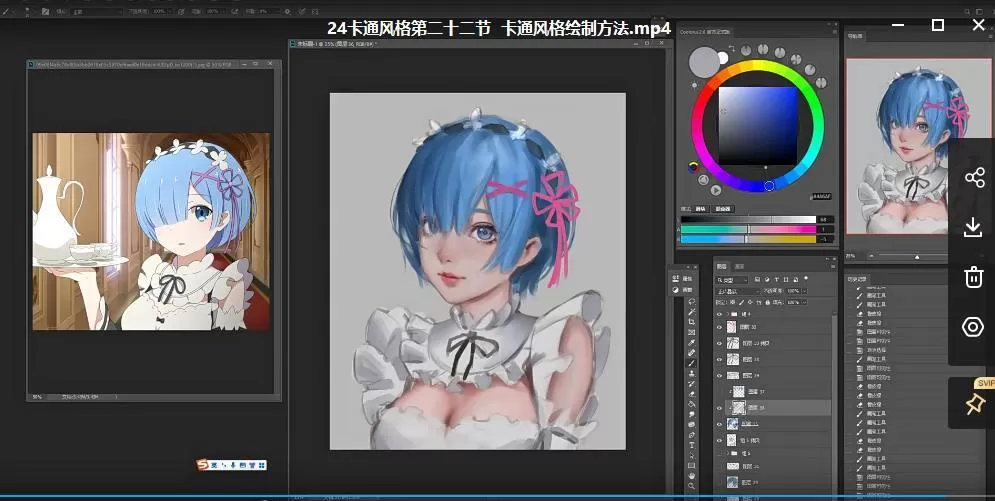Click the grayscale lightness slider in Coolorus
The image size is (995, 501).
pyautogui.click(x=749, y=219)
